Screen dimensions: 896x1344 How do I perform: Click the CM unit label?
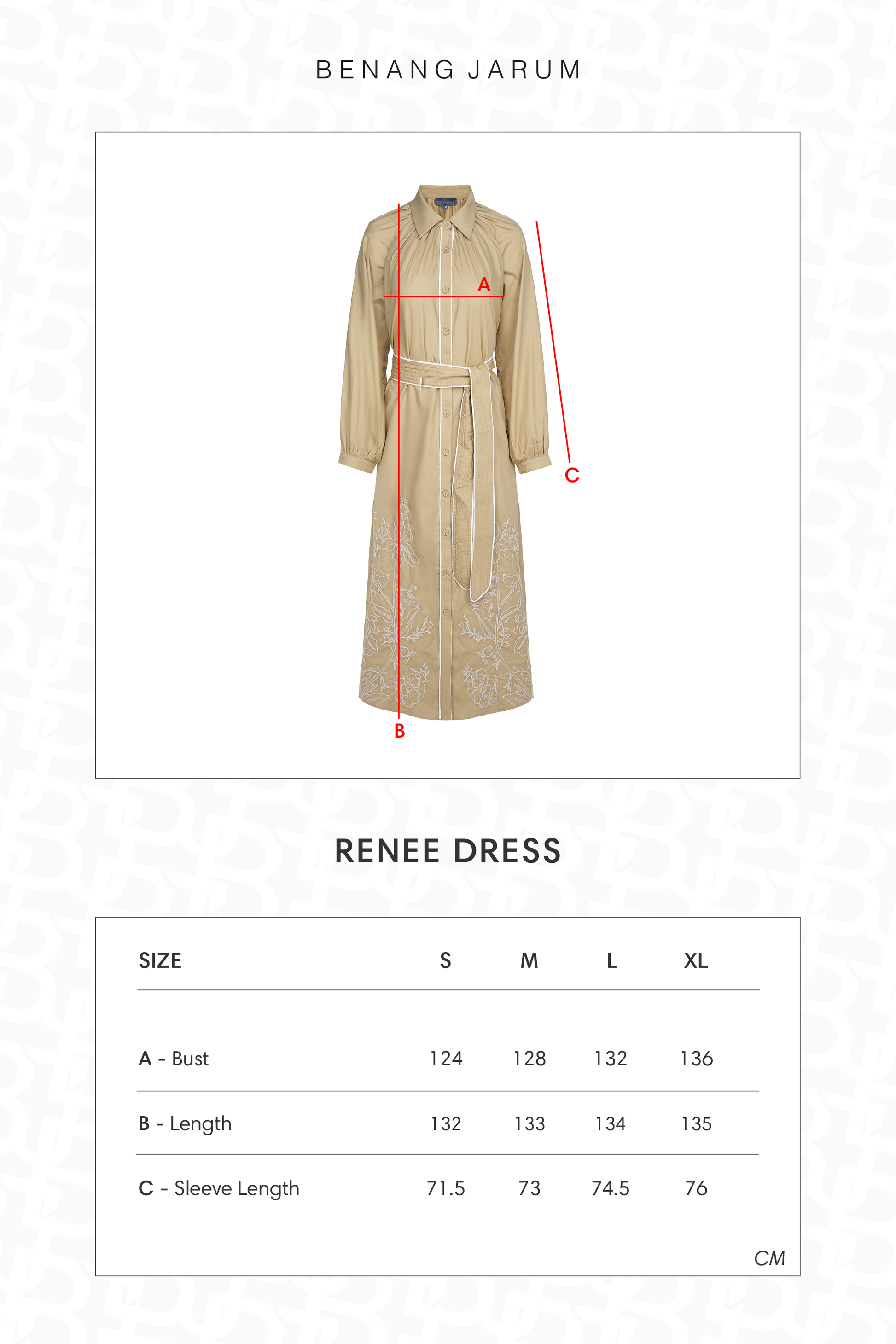(769, 1258)
